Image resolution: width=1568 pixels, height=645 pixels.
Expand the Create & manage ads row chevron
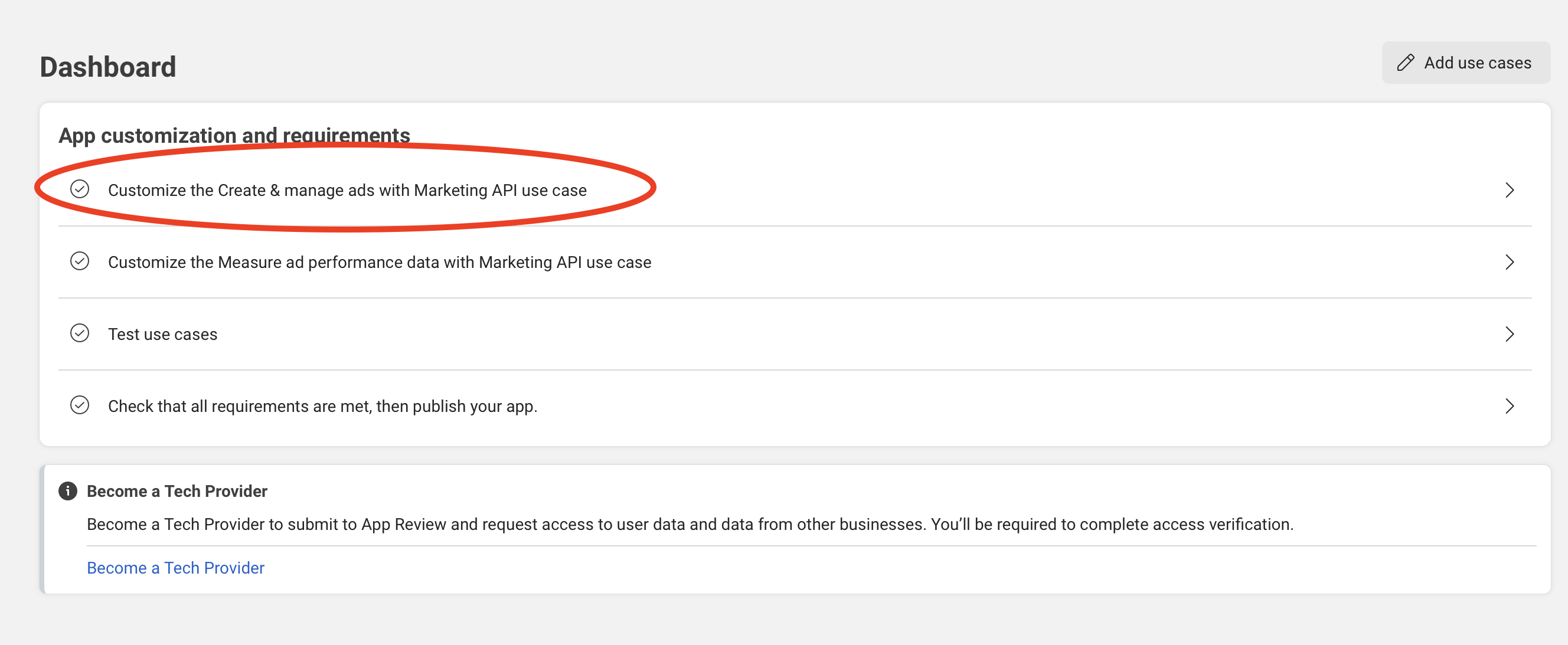[1509, 190]
